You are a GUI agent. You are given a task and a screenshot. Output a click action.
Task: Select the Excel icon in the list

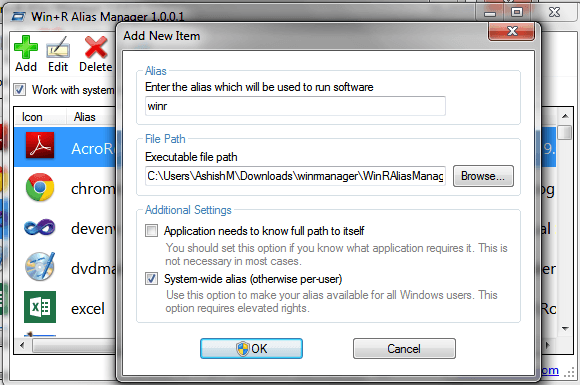[x=40, y=307]
